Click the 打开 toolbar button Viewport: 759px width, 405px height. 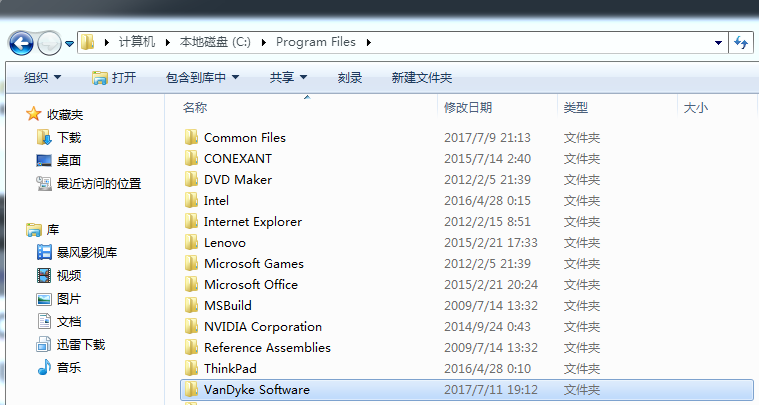[114, 77]
